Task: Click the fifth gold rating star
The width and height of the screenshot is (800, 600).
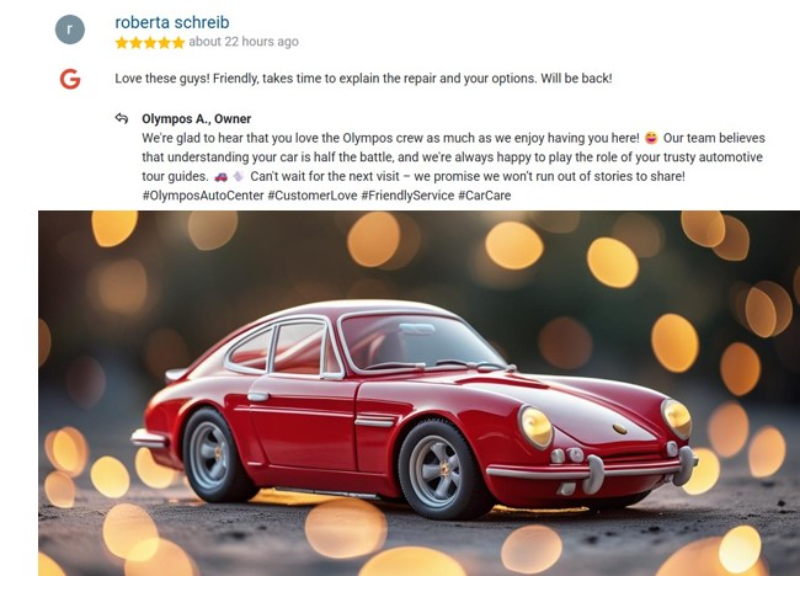Action: pyautogui.click(x=178, y=42)
